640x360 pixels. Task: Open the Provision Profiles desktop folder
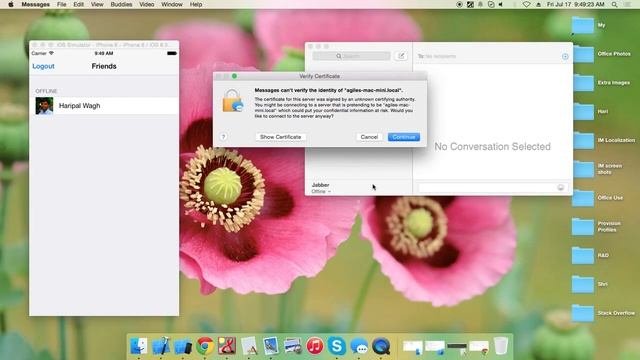(x=583, y=227)
